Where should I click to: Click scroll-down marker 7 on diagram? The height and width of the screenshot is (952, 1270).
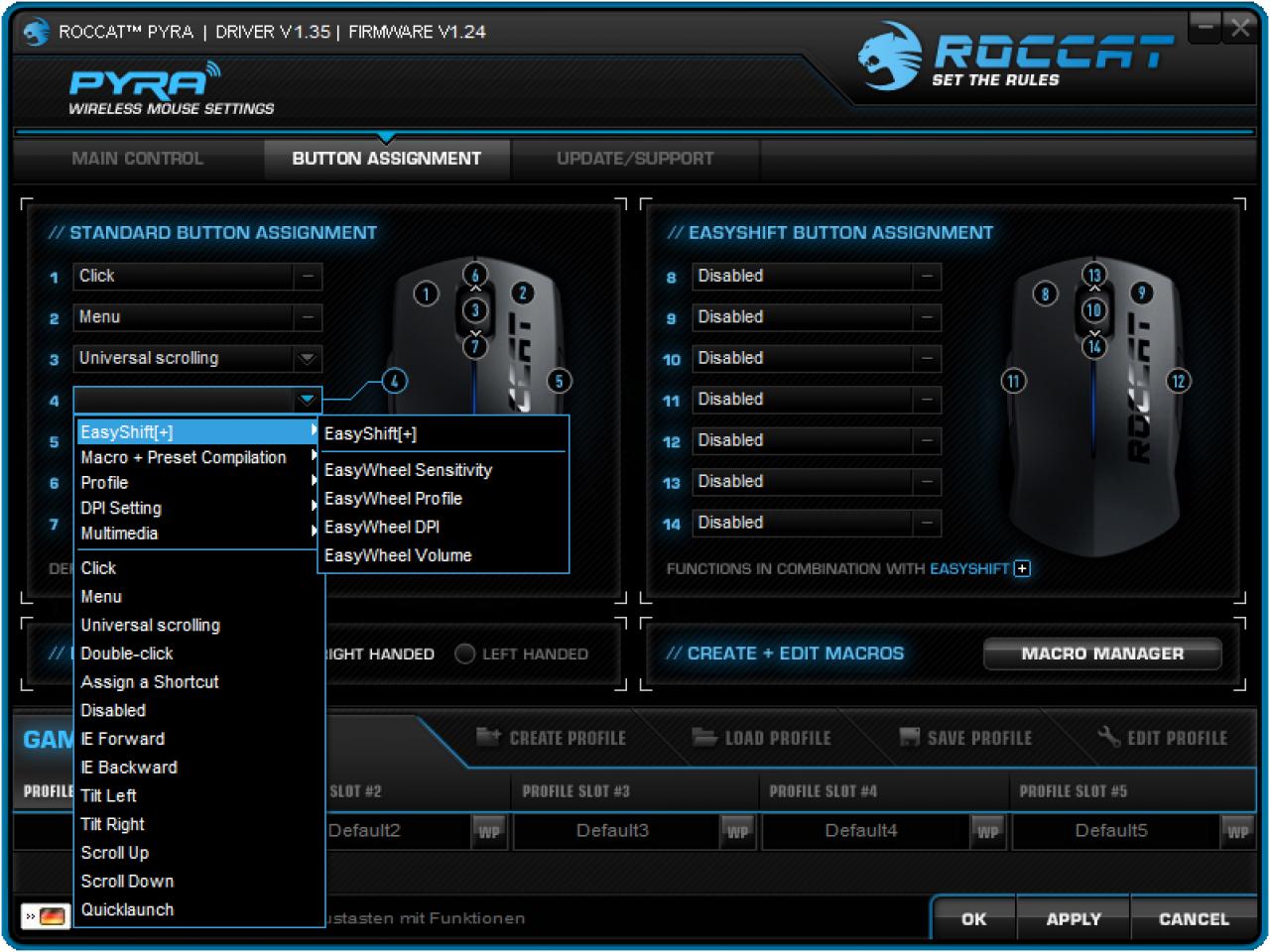[x=475, y=346]
